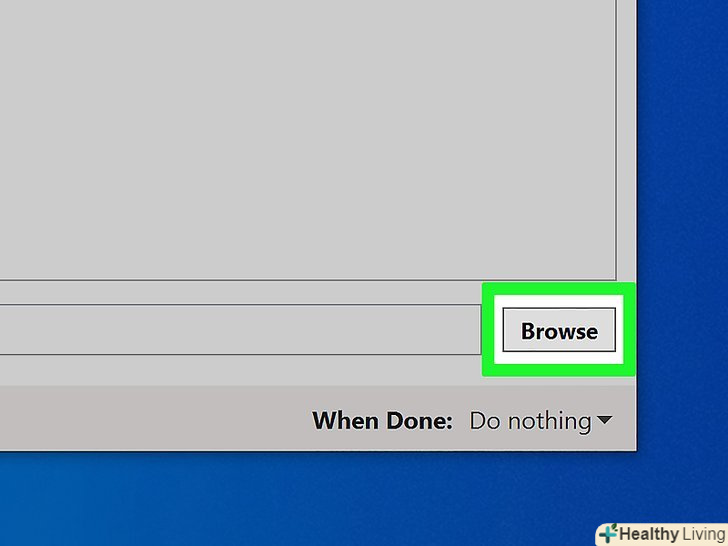This screenshot has width=728, height=546.
Task: Click the blue desktop background below window
Action: tap(297, 499)
